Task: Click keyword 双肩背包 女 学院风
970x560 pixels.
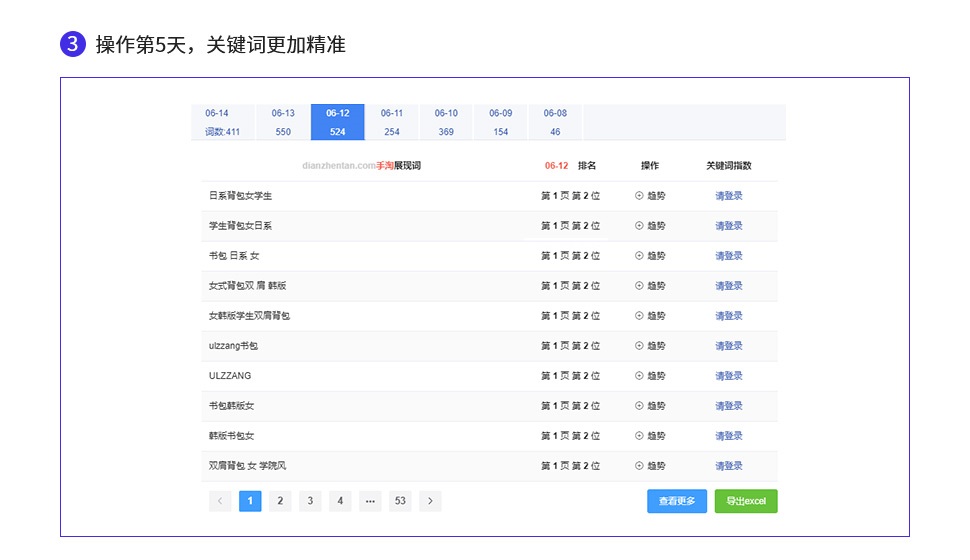Action: [247, 466]
